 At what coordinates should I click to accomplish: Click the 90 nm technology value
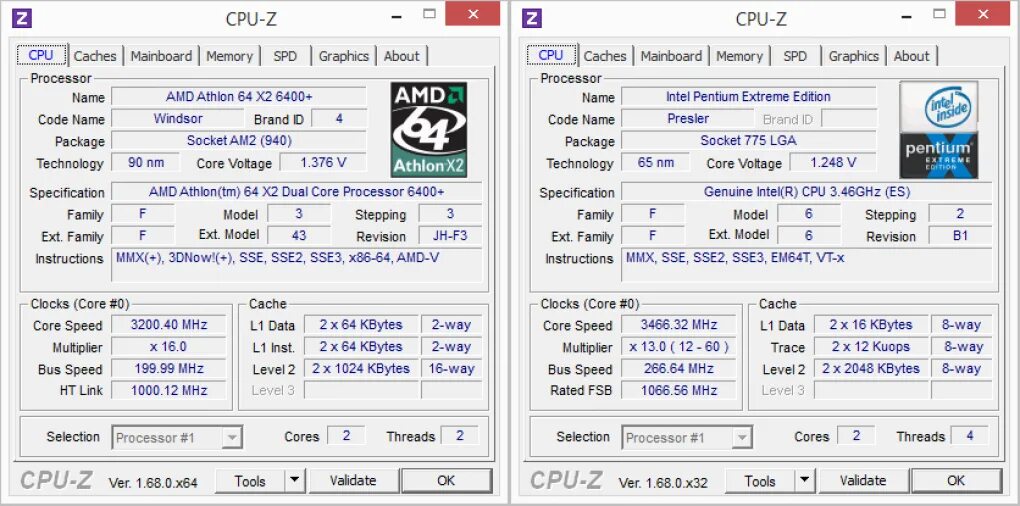click(x=146, y=163)
